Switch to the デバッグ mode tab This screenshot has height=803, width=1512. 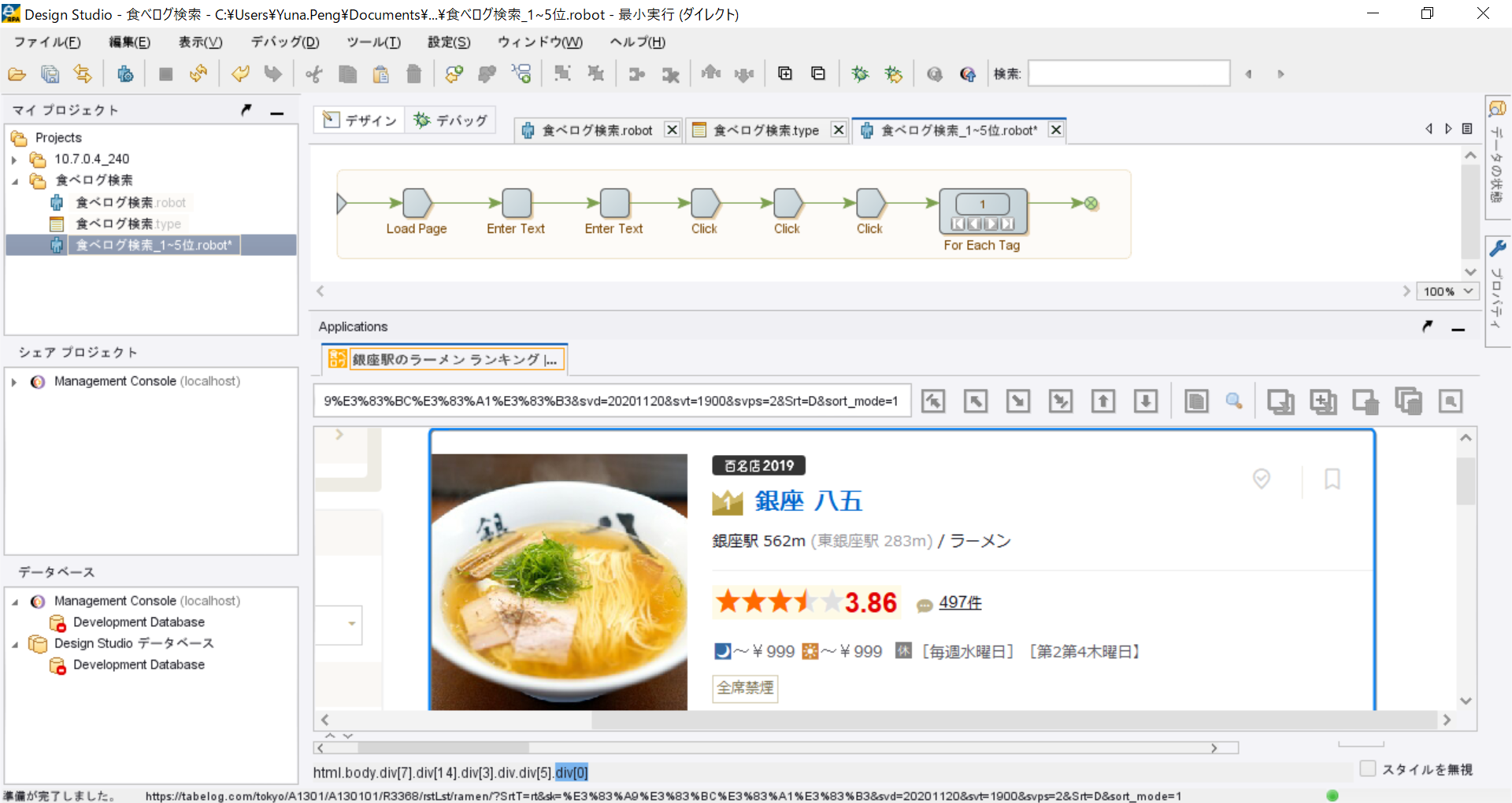pos(451,120)
